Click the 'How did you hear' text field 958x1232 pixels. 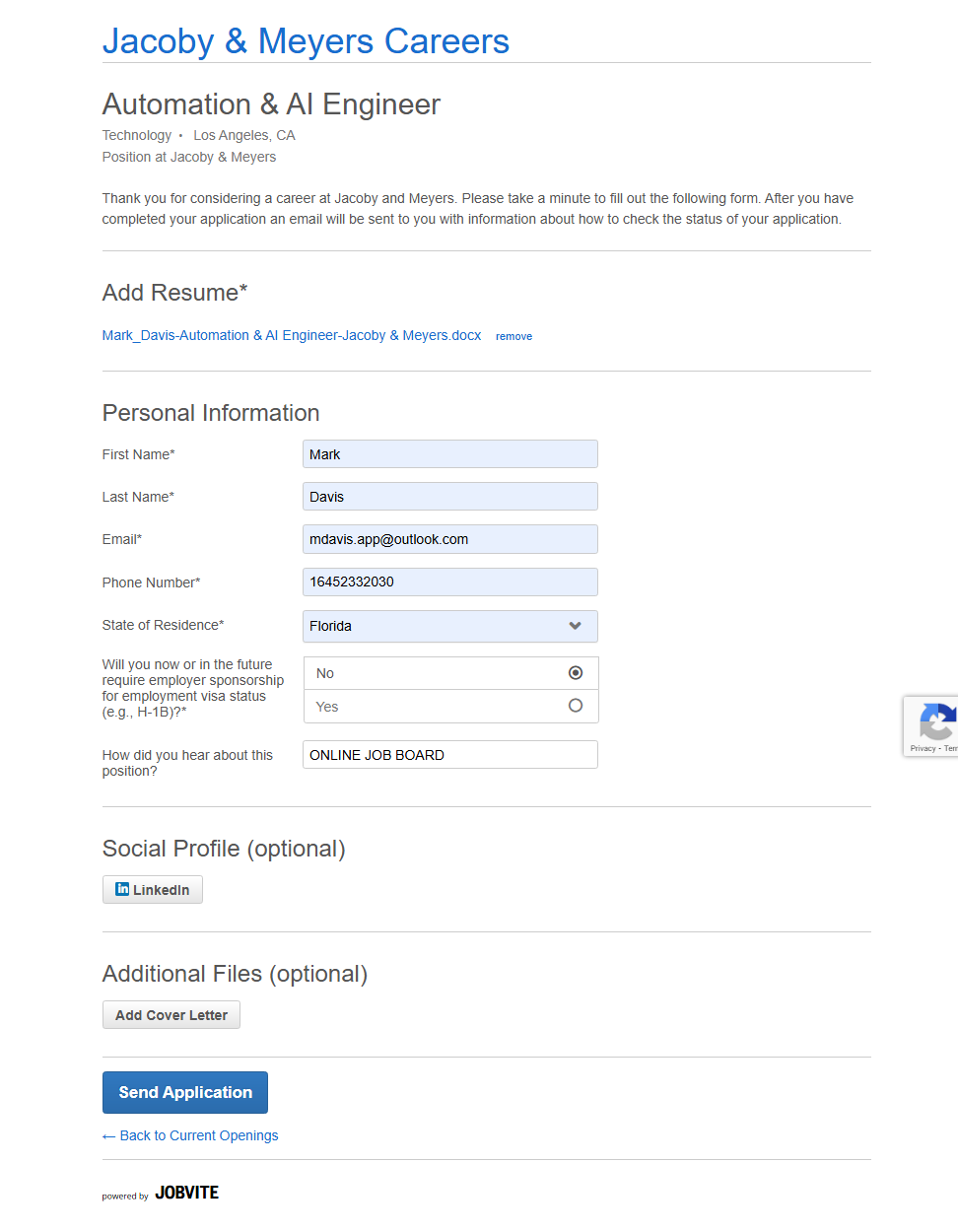[449, 755]
